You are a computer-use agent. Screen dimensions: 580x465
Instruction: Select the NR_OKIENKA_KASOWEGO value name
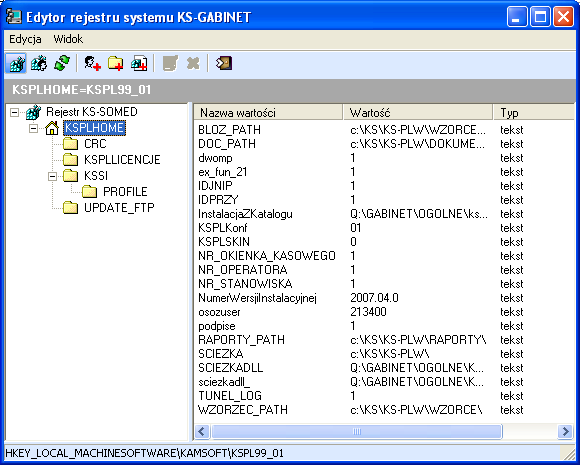267,256
